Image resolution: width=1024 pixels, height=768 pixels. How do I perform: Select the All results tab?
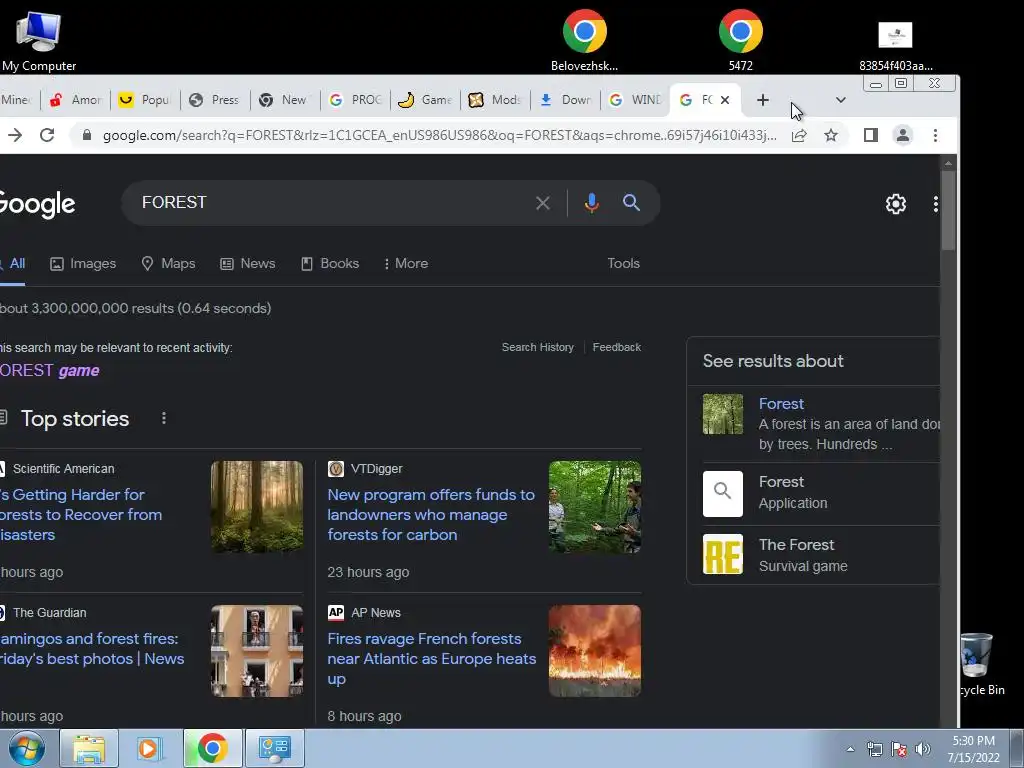click(x=13, y=264)
